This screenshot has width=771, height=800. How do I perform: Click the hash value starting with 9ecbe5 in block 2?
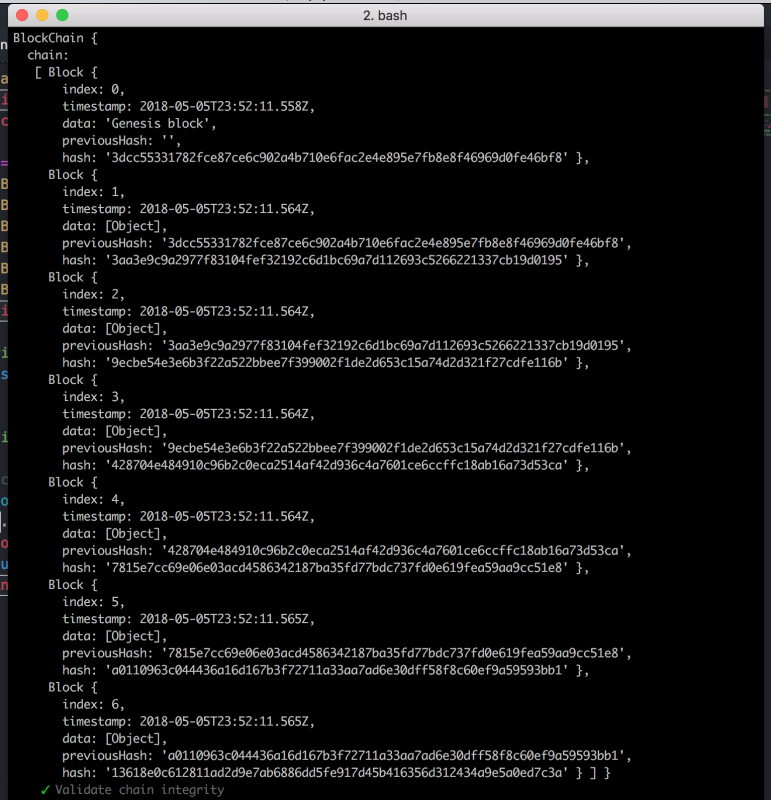[338, 362]
